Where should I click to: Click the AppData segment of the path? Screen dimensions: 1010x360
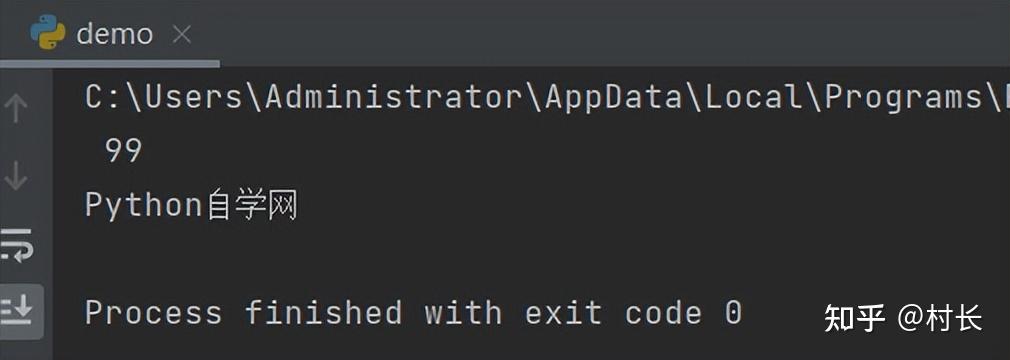[613, 97]
